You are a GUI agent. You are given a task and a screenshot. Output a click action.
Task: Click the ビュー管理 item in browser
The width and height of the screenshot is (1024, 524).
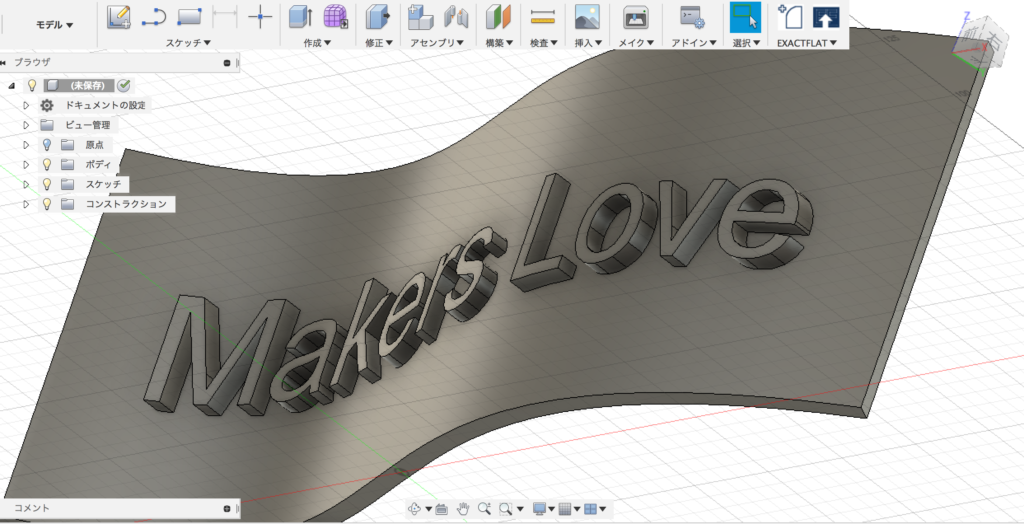[88, 125]
